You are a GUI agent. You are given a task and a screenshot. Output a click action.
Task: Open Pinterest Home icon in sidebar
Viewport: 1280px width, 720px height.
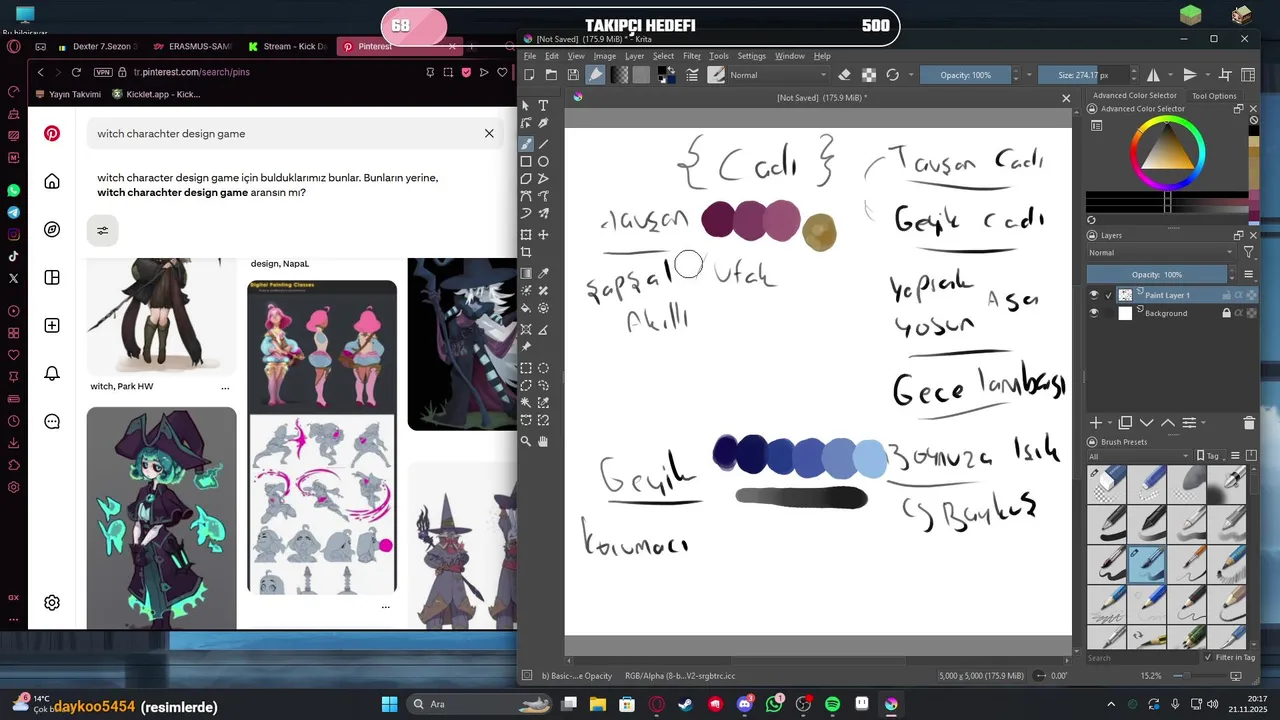(x=52, y=181)
